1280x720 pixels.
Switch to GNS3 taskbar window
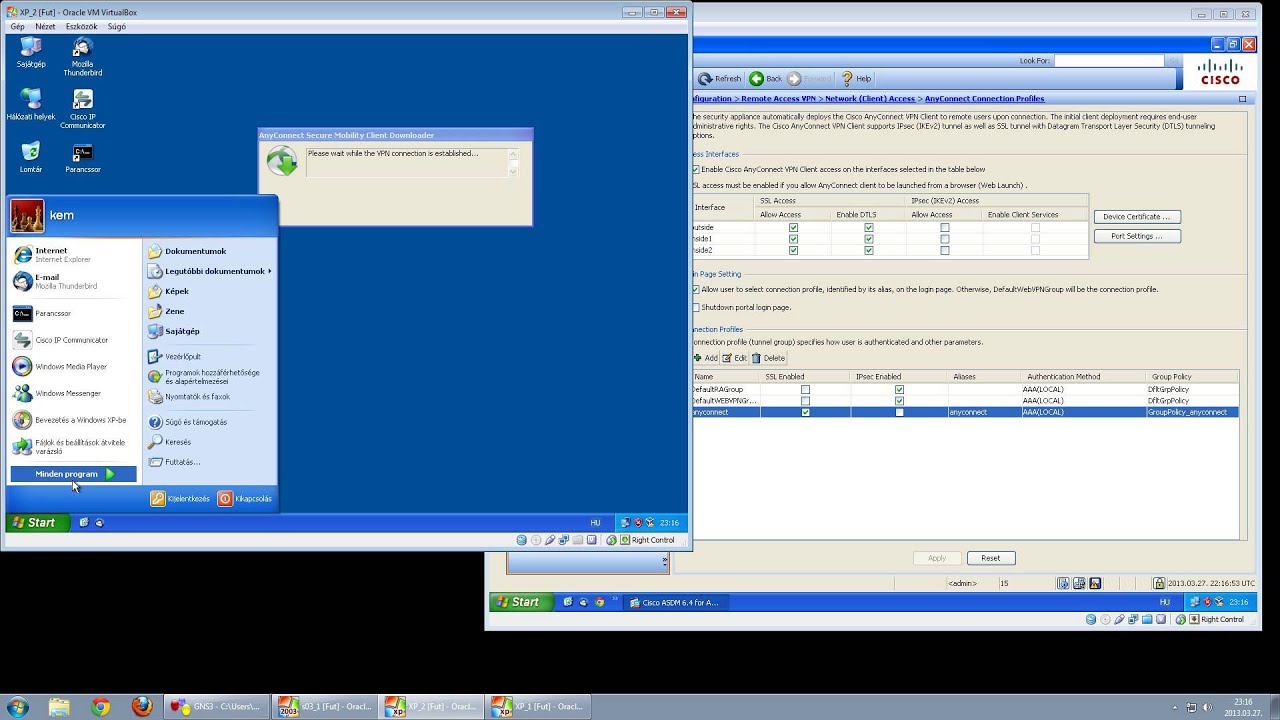coord(216,707)
